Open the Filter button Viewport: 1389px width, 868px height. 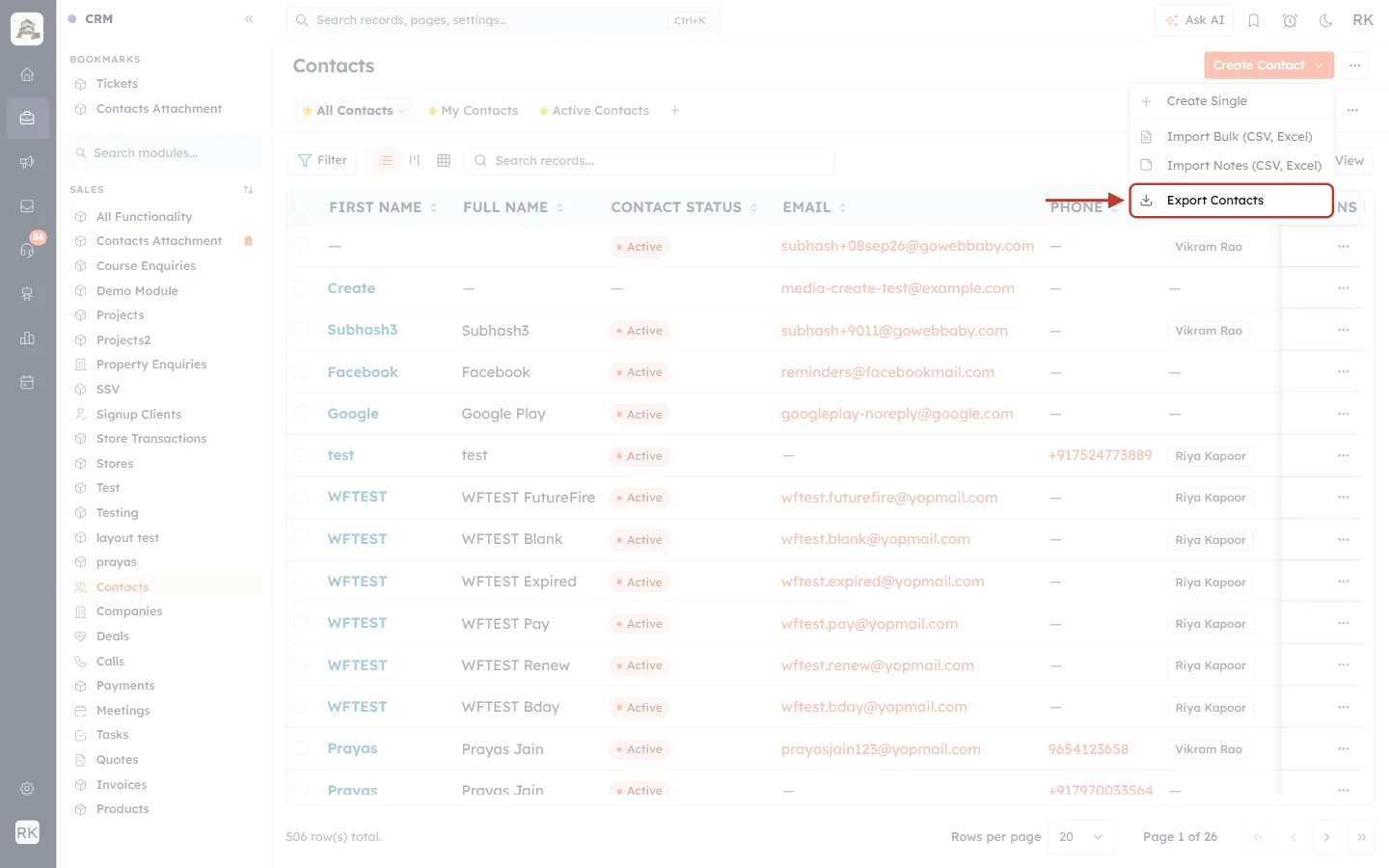[x=322, y=160]
